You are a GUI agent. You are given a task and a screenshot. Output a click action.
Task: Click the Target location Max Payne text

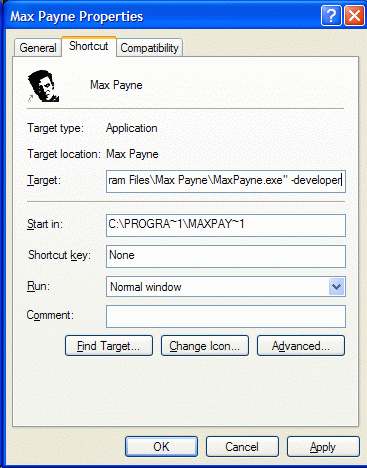point(132,154)
